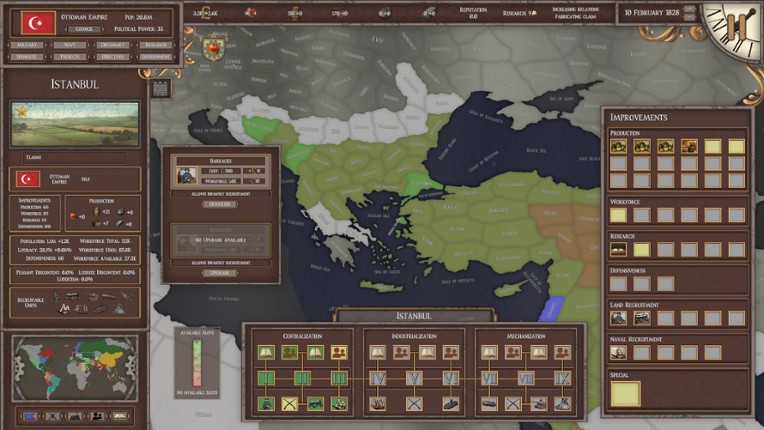Click the first Research improvement icon

[619, 249]
